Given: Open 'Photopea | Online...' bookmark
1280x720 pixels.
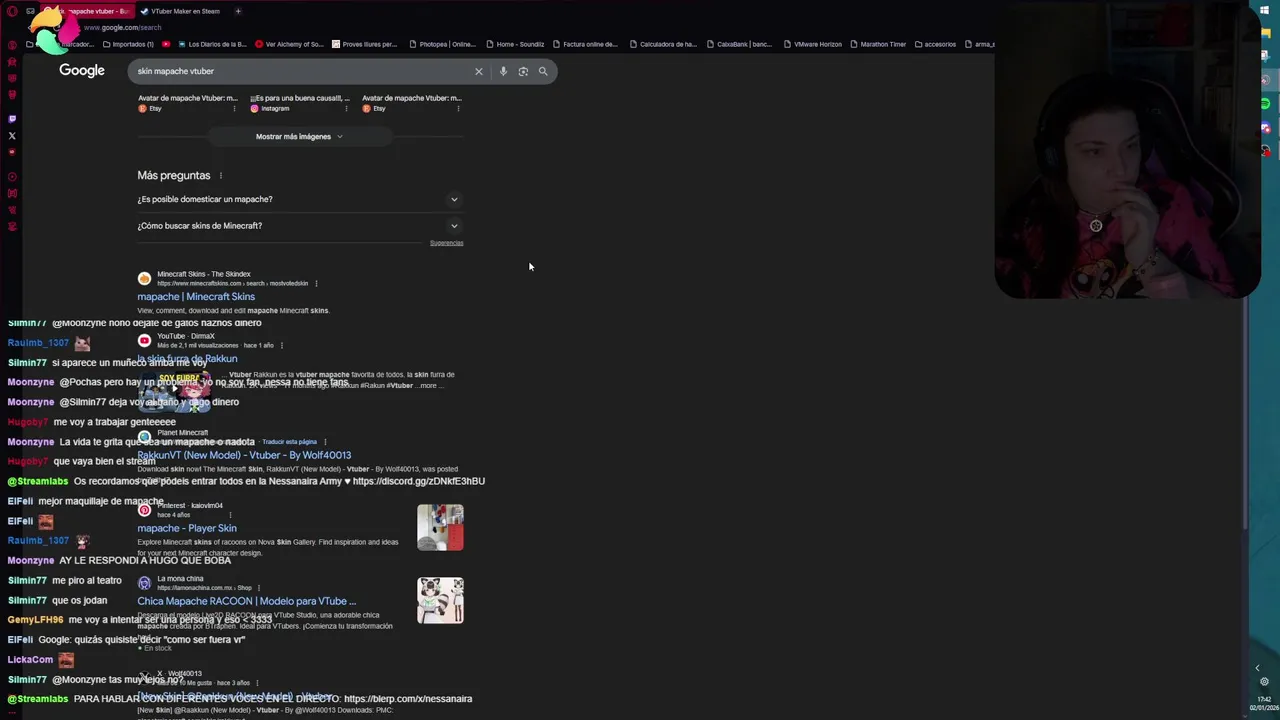Looking at the screenshot, I should [441, 44].
